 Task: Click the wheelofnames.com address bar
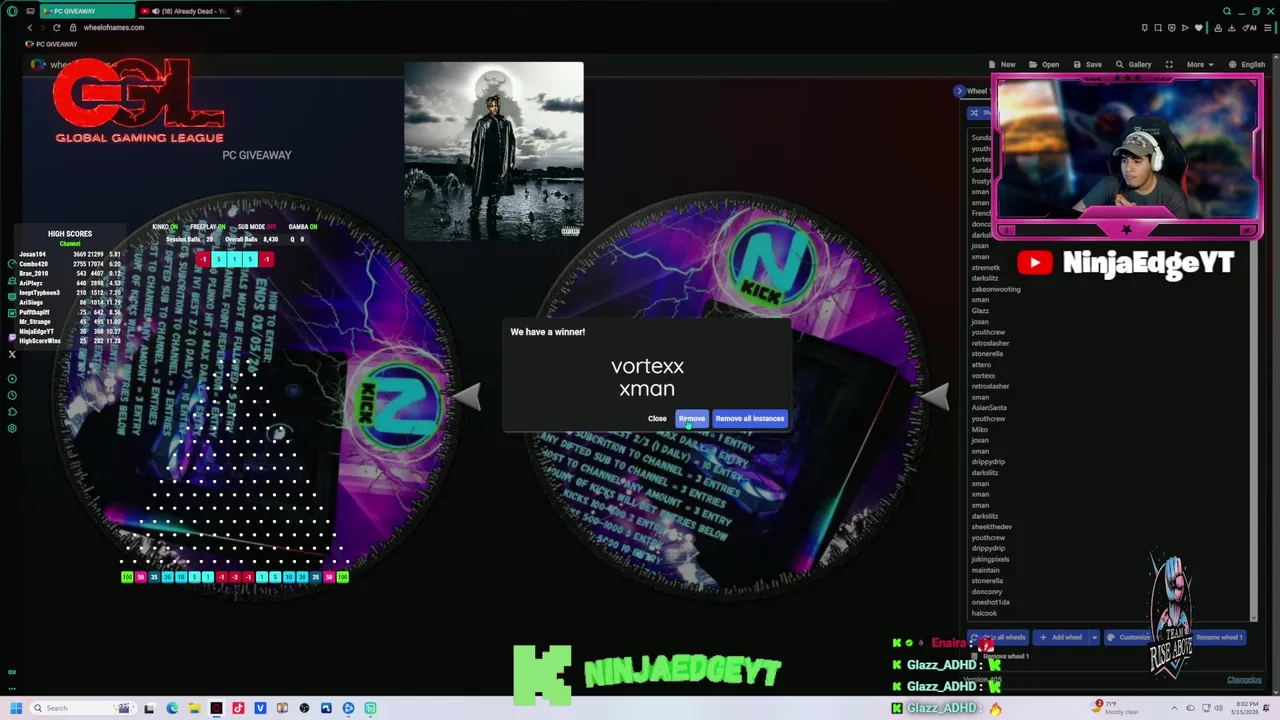113,27
